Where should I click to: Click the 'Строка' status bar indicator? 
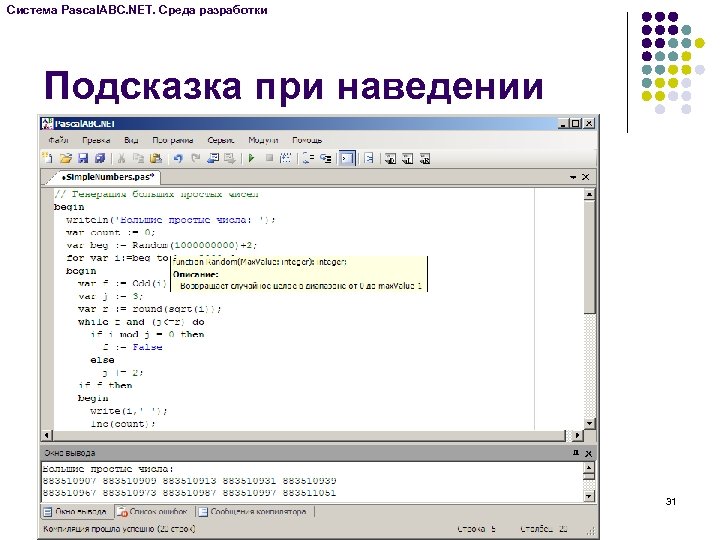click(x=477, y=529)
